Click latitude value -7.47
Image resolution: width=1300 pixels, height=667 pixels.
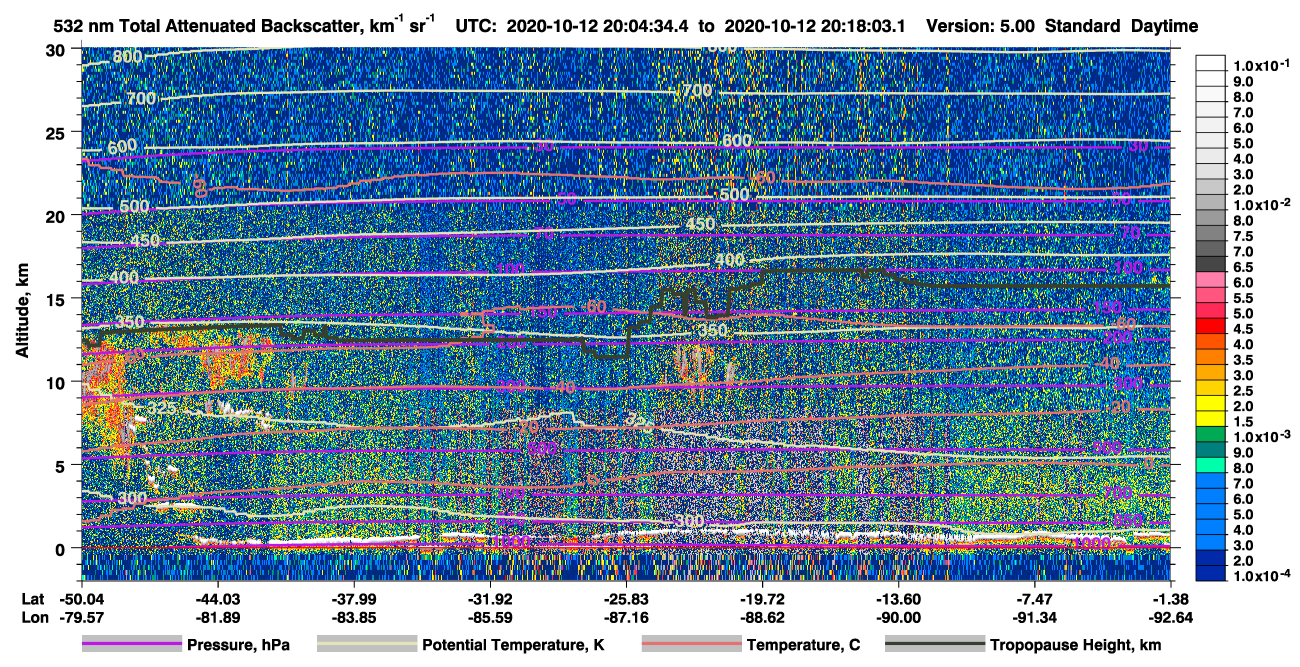click(x=1034, y=599)
